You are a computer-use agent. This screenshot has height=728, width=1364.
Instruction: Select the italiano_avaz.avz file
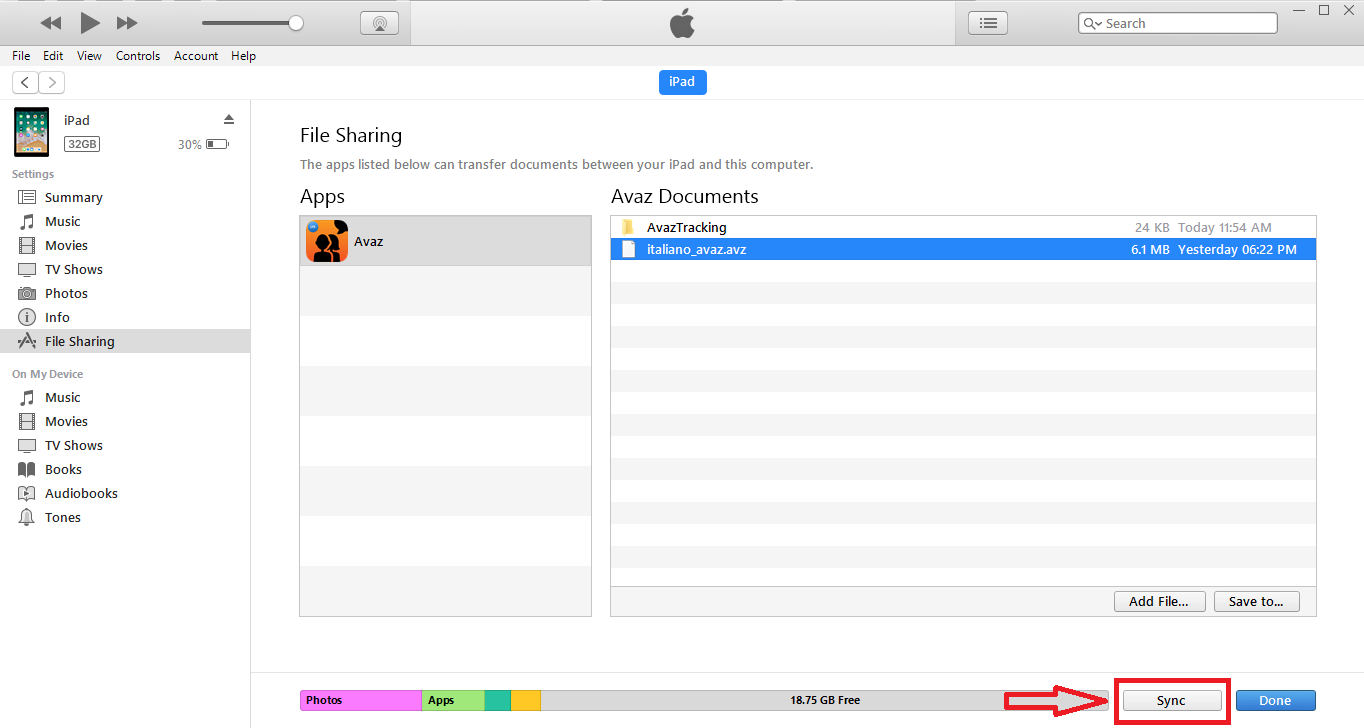click(x=963, y=249)
